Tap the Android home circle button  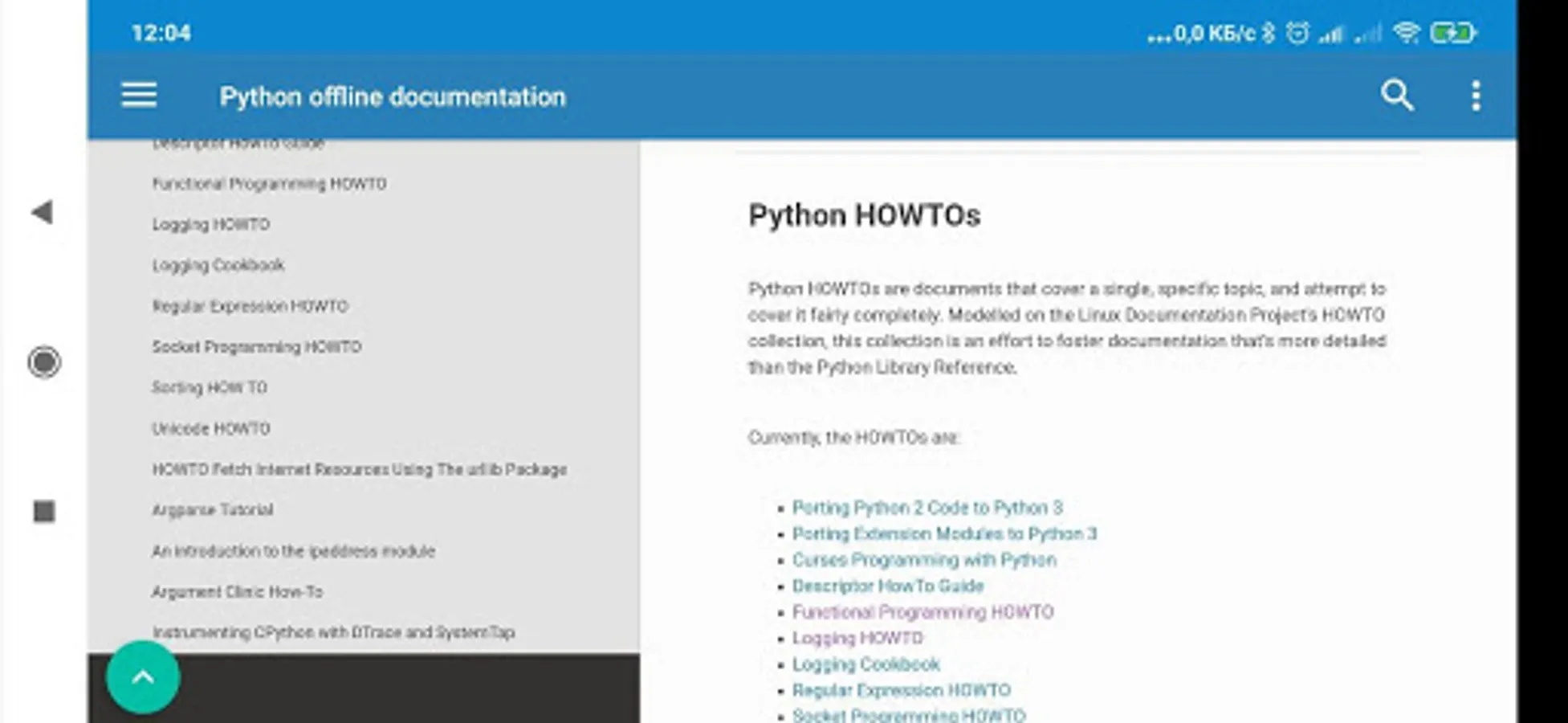(44, 361)
